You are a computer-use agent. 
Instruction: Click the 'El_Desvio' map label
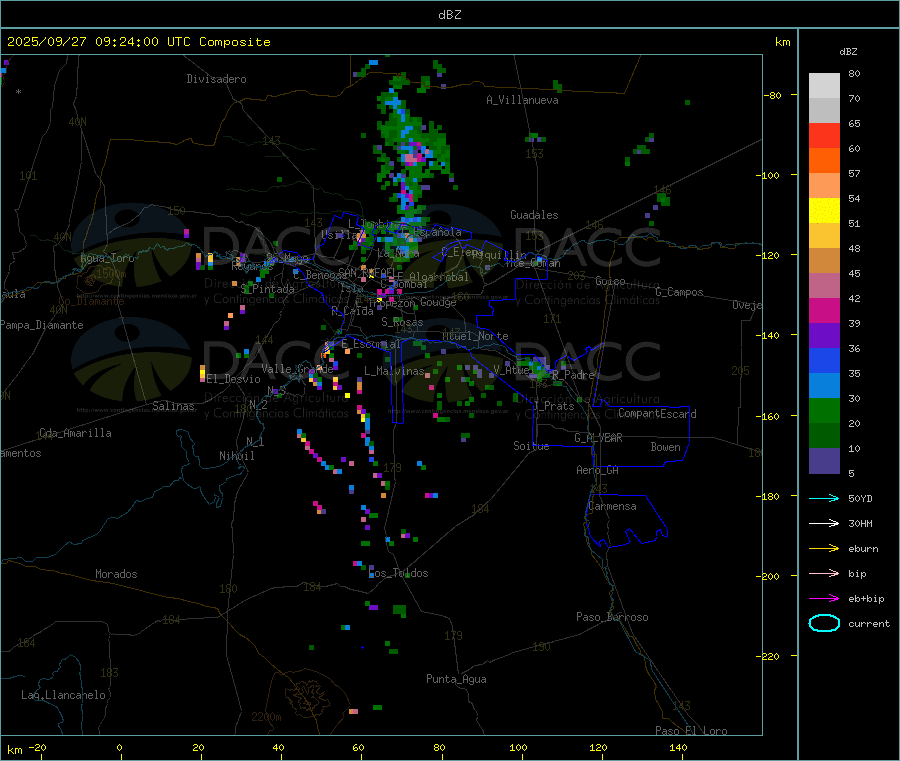234,379
